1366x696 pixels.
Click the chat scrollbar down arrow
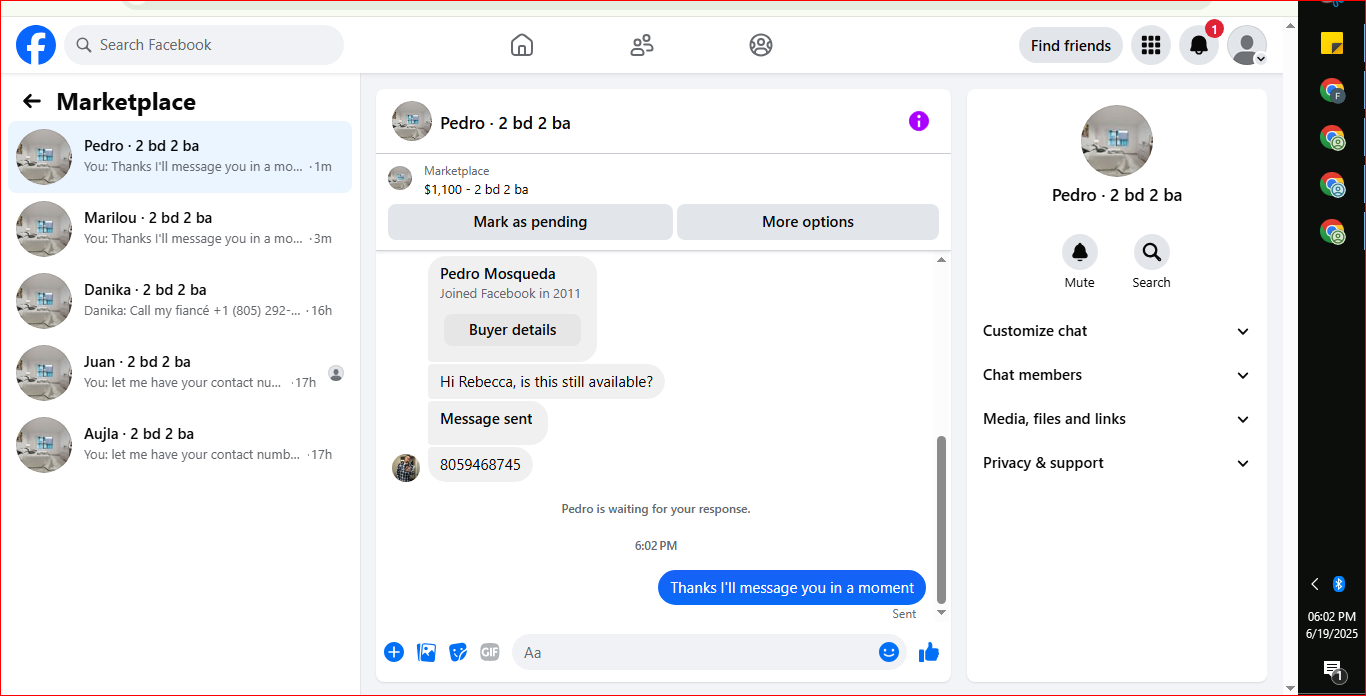(941, 612)
